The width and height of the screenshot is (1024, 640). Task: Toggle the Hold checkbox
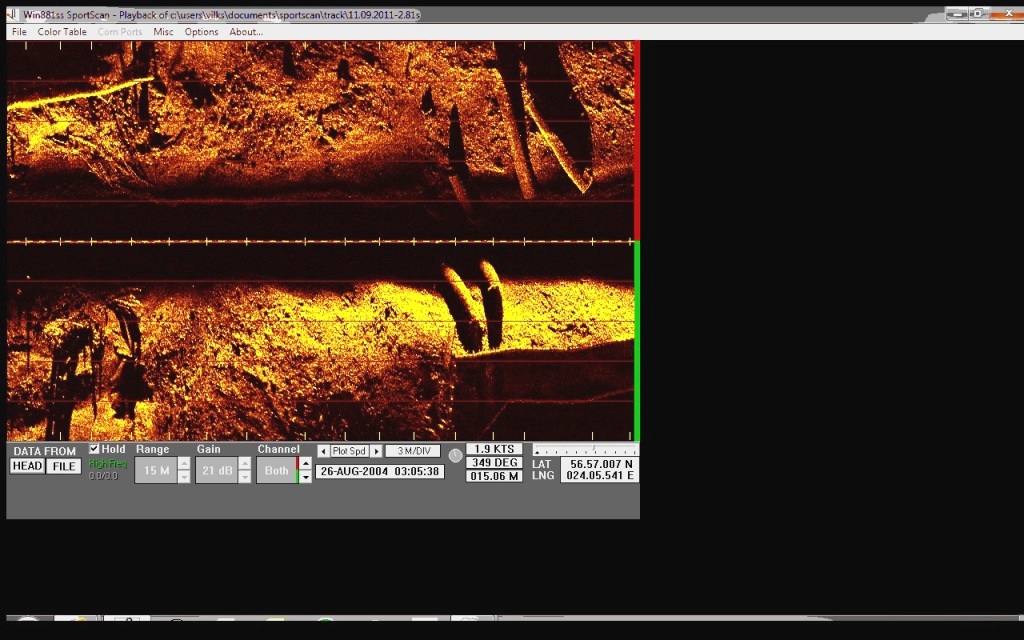[95, 450]
